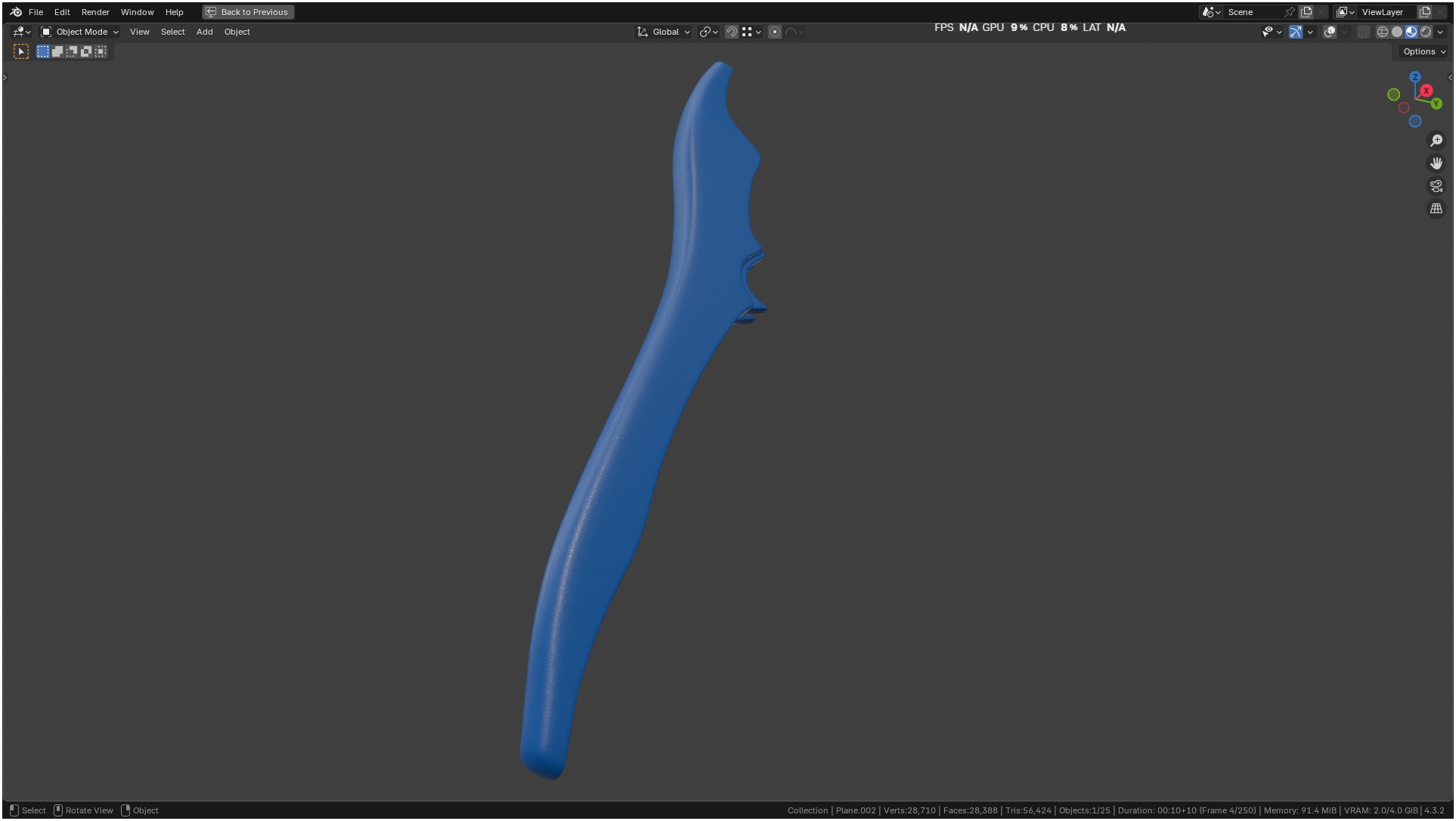Click 'Verts:28,710' in the status bar

(909, 810)
